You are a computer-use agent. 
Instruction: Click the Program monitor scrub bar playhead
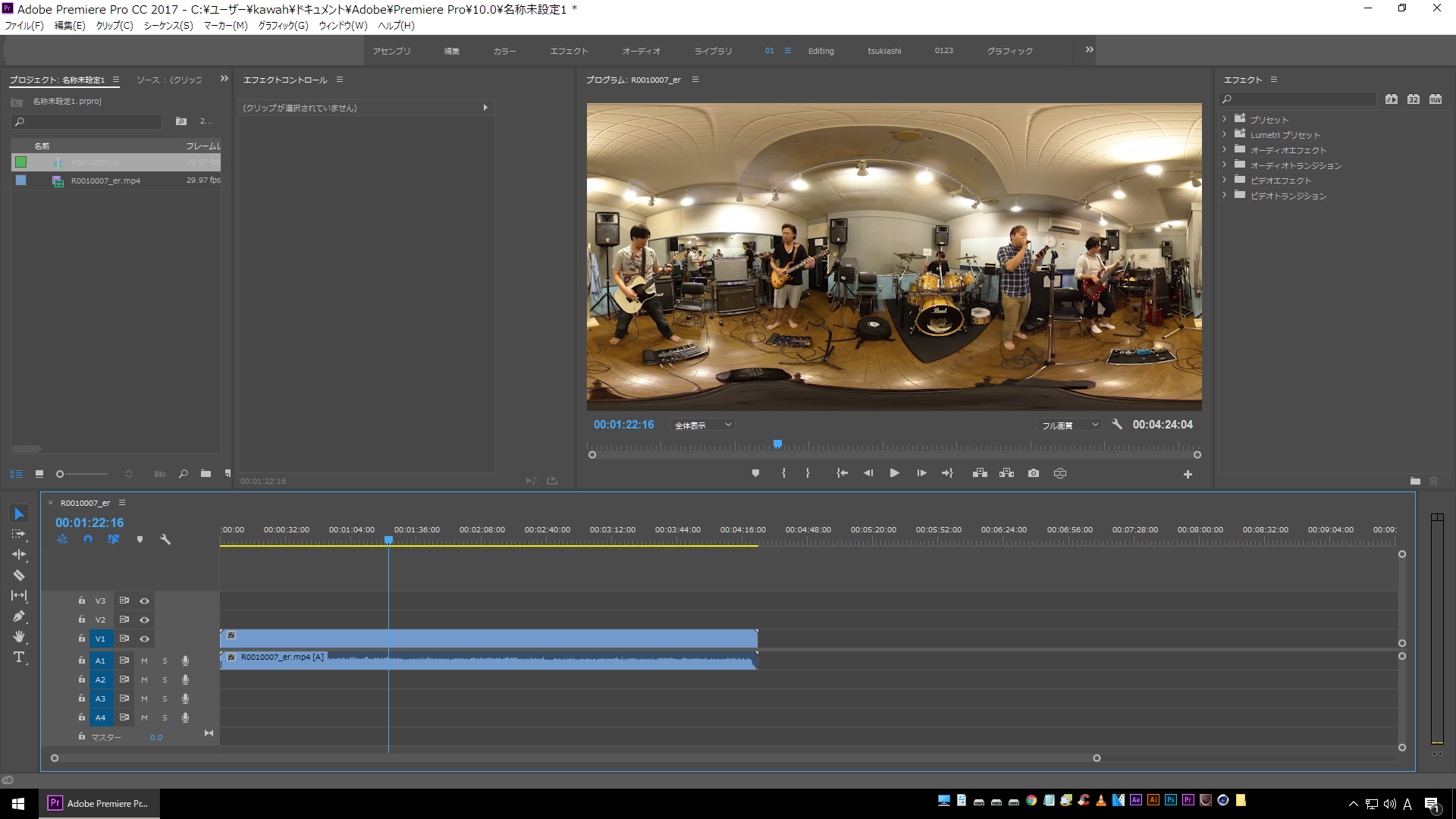coord(777,444)
